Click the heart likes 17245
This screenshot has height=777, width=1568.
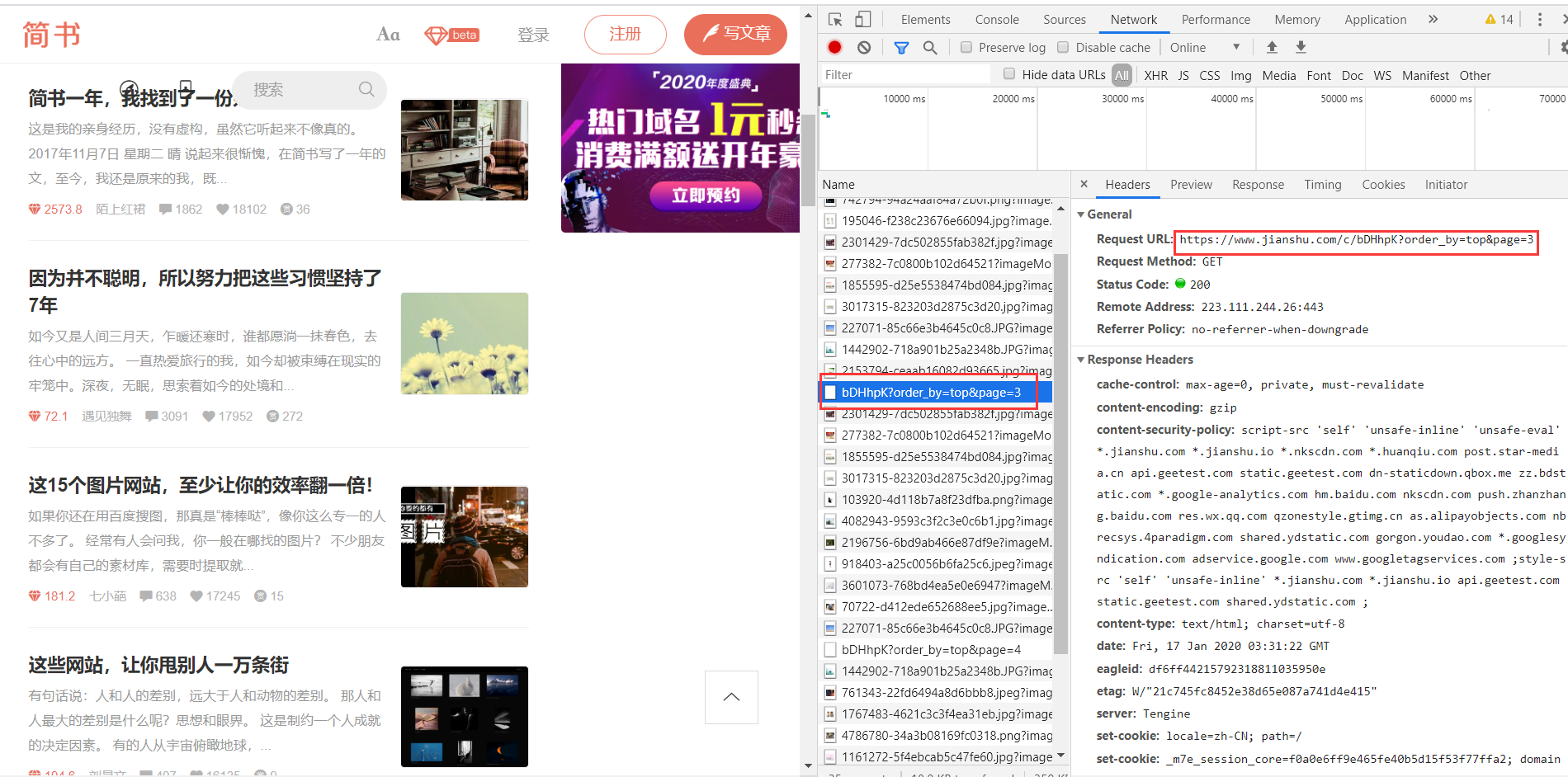215,596
